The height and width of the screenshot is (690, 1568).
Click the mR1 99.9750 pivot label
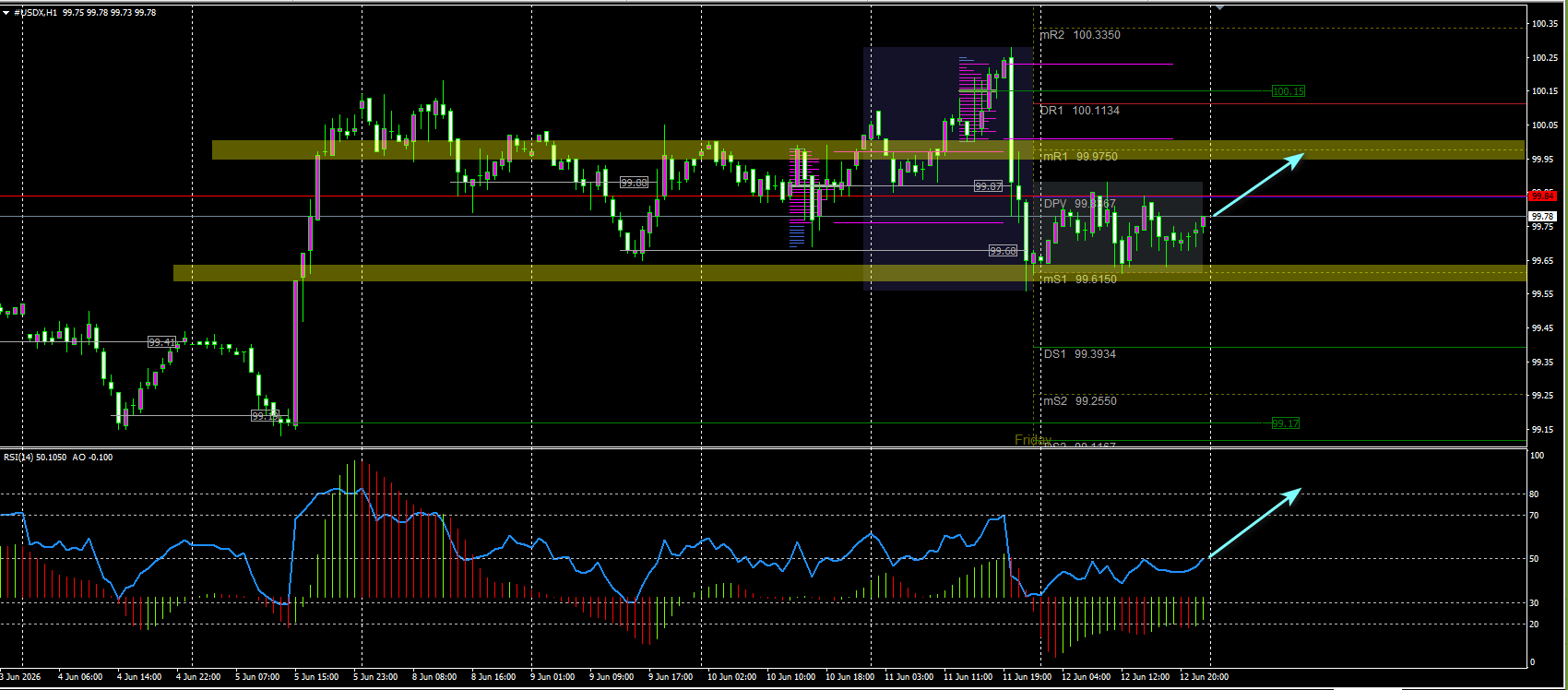coord(1080,157)
